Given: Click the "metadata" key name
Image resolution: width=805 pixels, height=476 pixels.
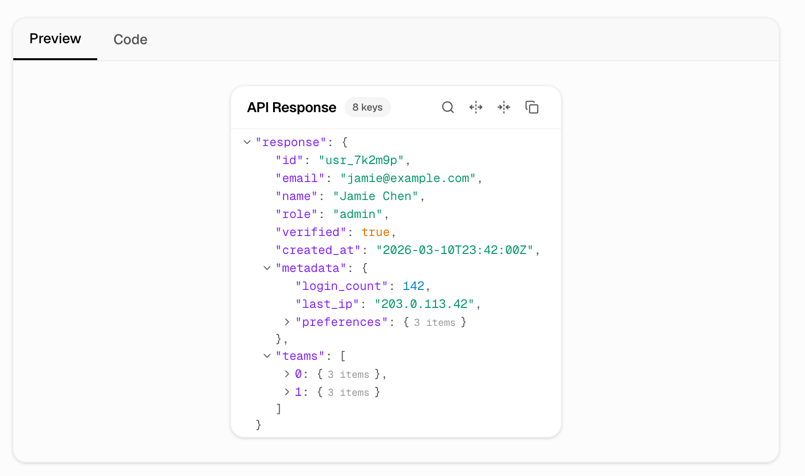Looking at the screenshot, I should point(311,268).
